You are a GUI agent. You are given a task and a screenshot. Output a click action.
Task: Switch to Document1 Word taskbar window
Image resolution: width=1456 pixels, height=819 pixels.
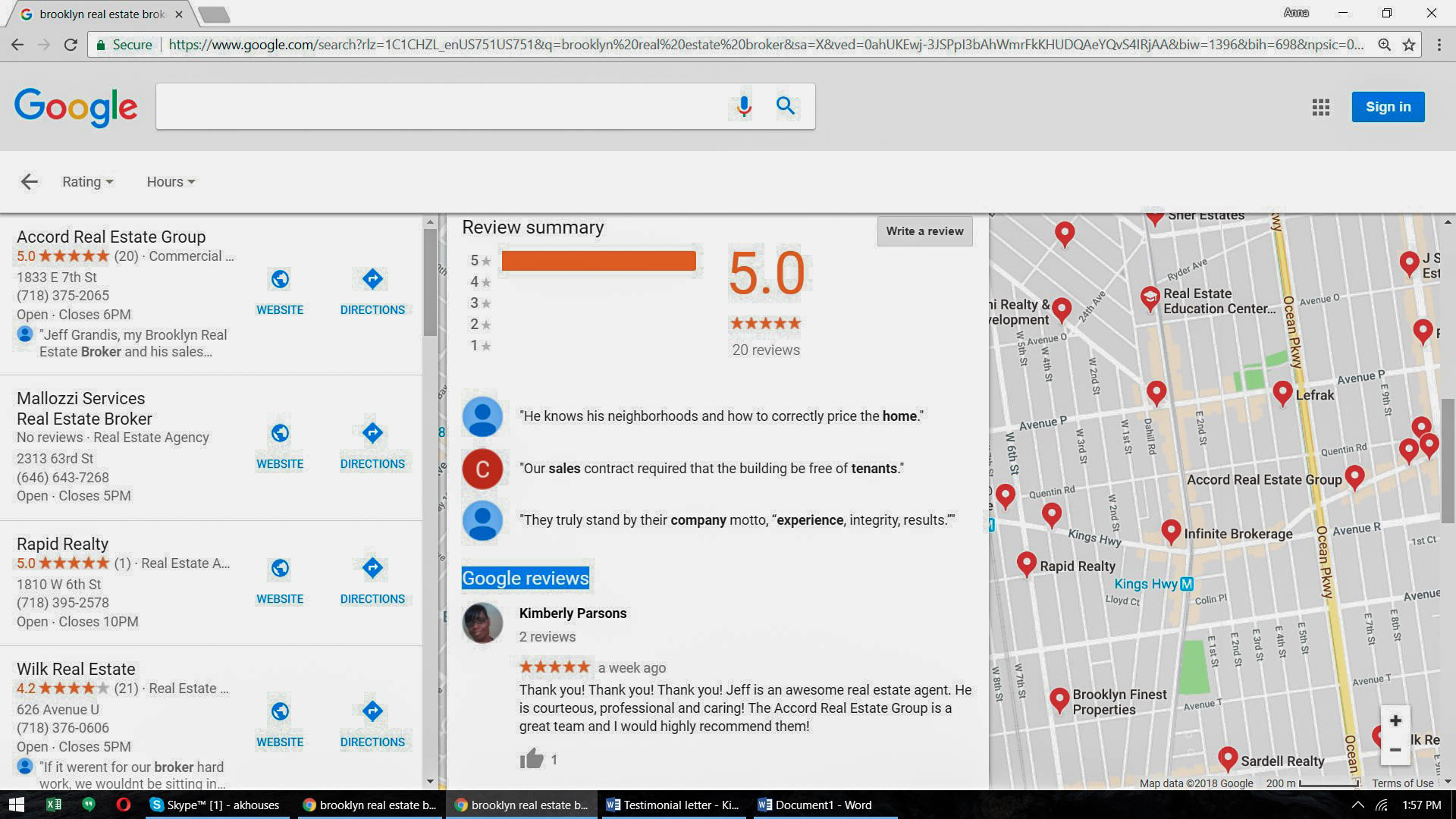824,805
